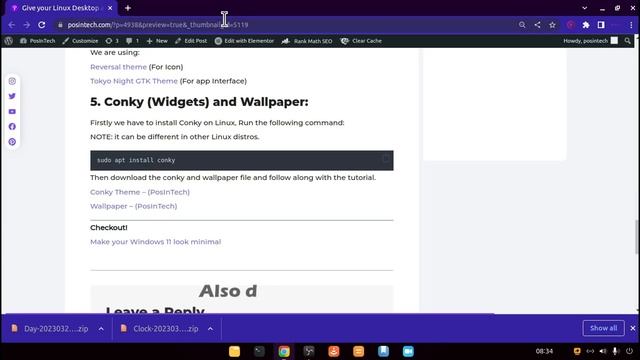Click the WordPress logo in admin bar

pyautogui.click(x=9, y=41)
